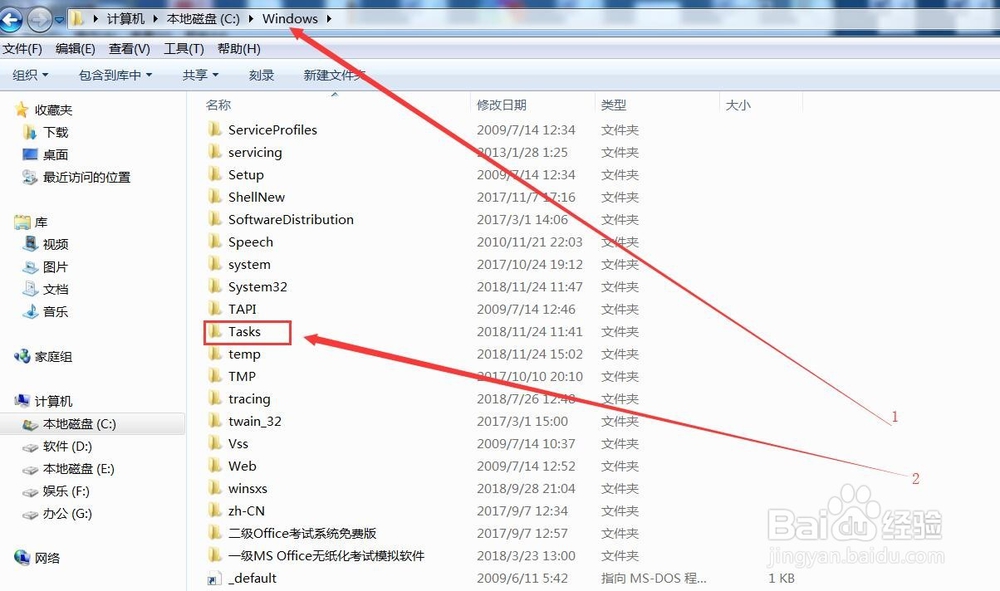Click the TMP folder icon
The image size is (1000, 591).
tap(214, 376)
